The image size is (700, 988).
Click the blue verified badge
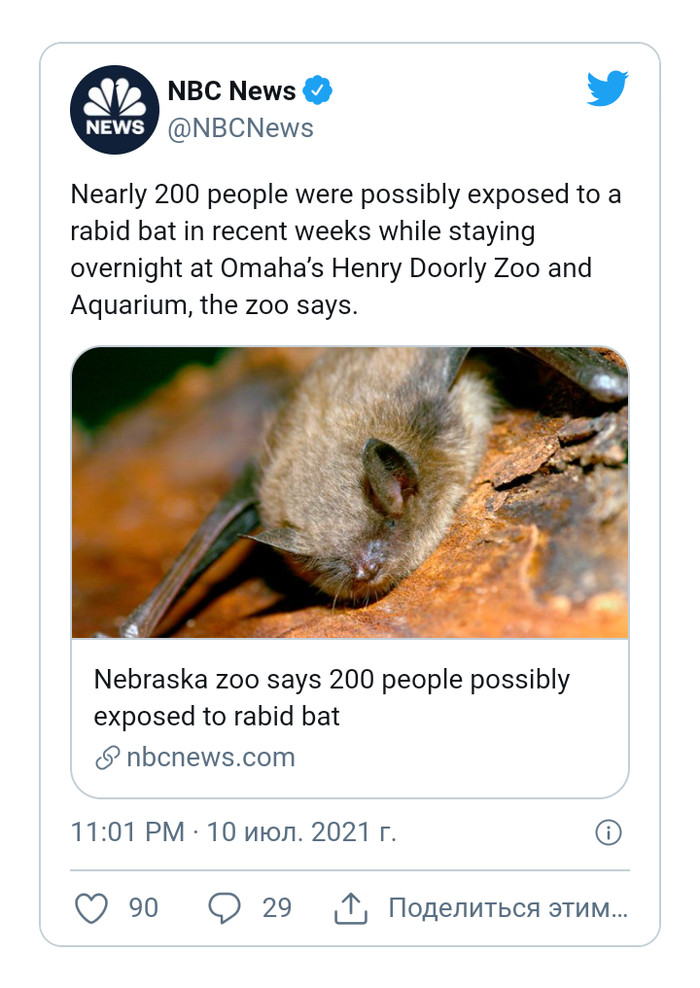(318, 92)
